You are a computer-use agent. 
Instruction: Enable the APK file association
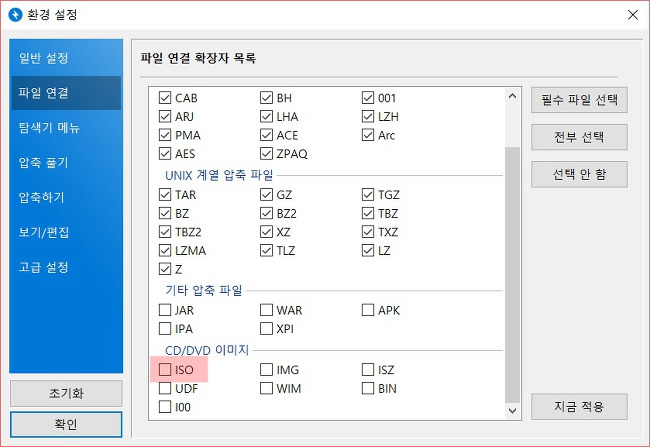tap(368, 310)
